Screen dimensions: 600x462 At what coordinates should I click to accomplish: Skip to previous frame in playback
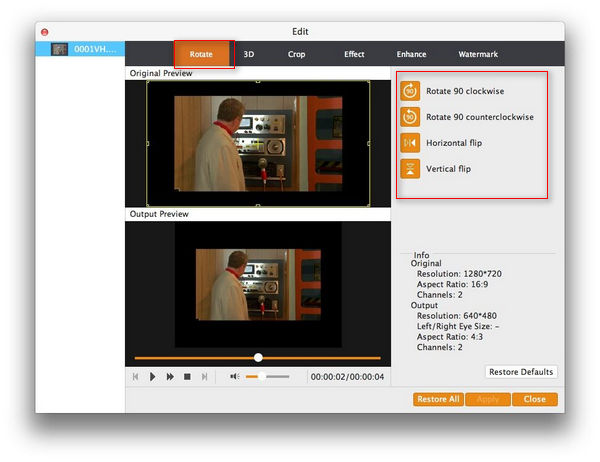tap(135, 377)
